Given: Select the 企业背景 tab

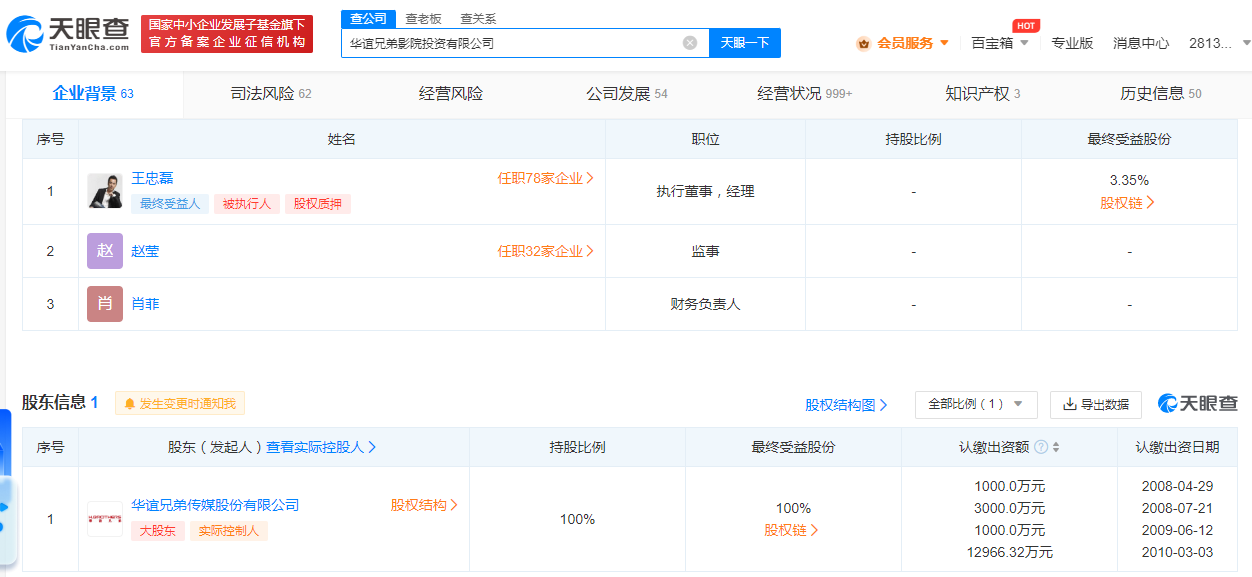Looking at the screenshot, I should 93,94.
